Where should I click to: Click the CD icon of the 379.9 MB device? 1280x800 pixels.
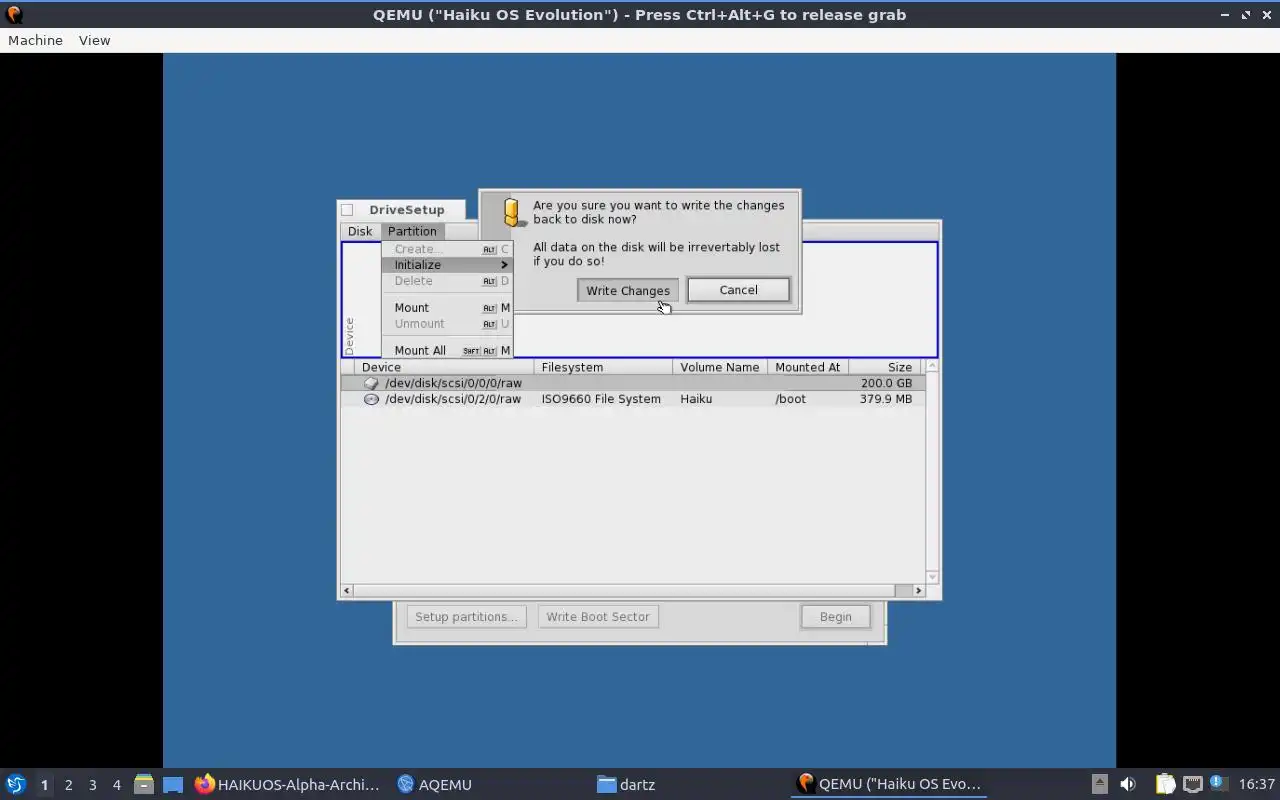pyautogui.click(x=371, y=399)
